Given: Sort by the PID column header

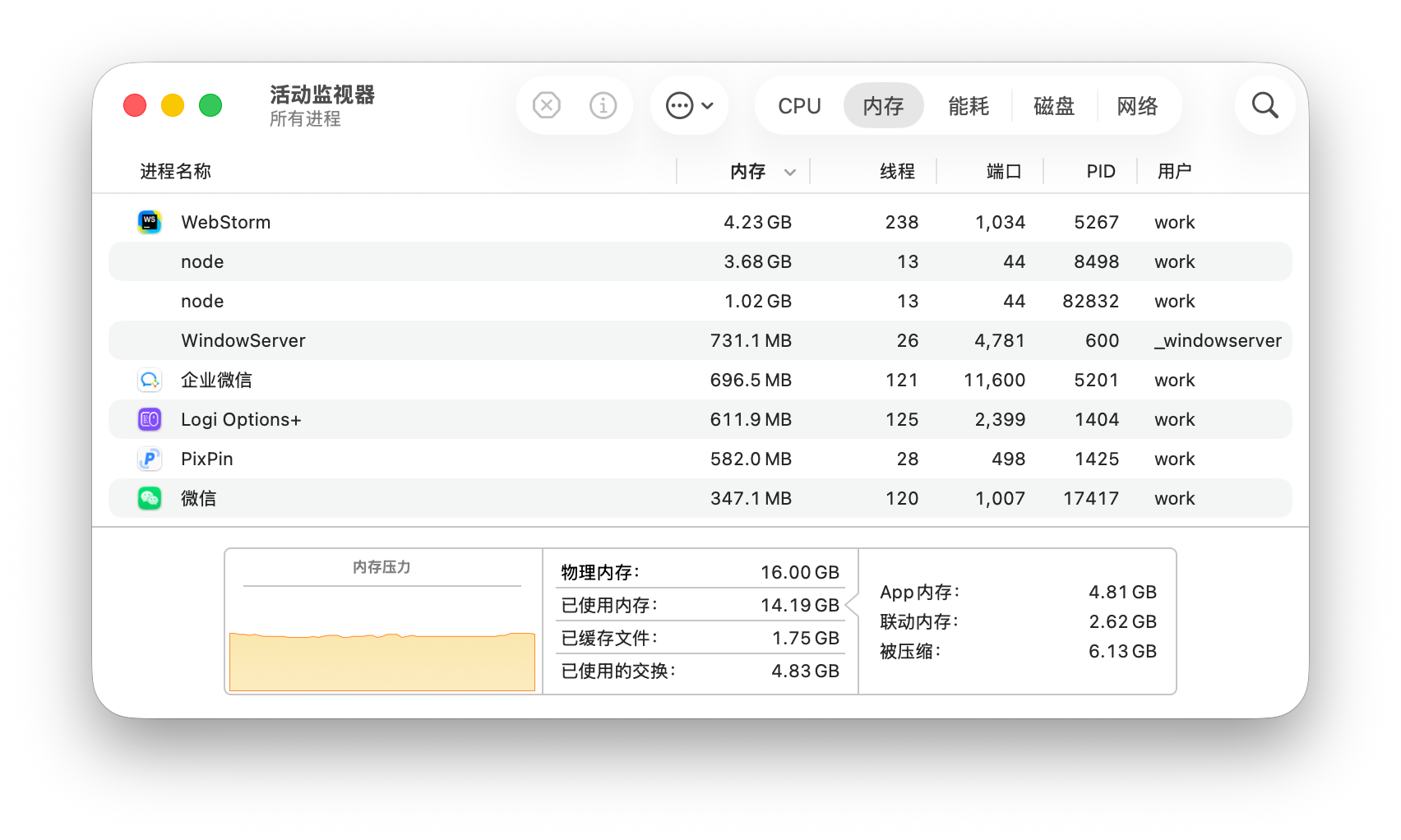Looking at the screenshot, I should click(1100, 172).
